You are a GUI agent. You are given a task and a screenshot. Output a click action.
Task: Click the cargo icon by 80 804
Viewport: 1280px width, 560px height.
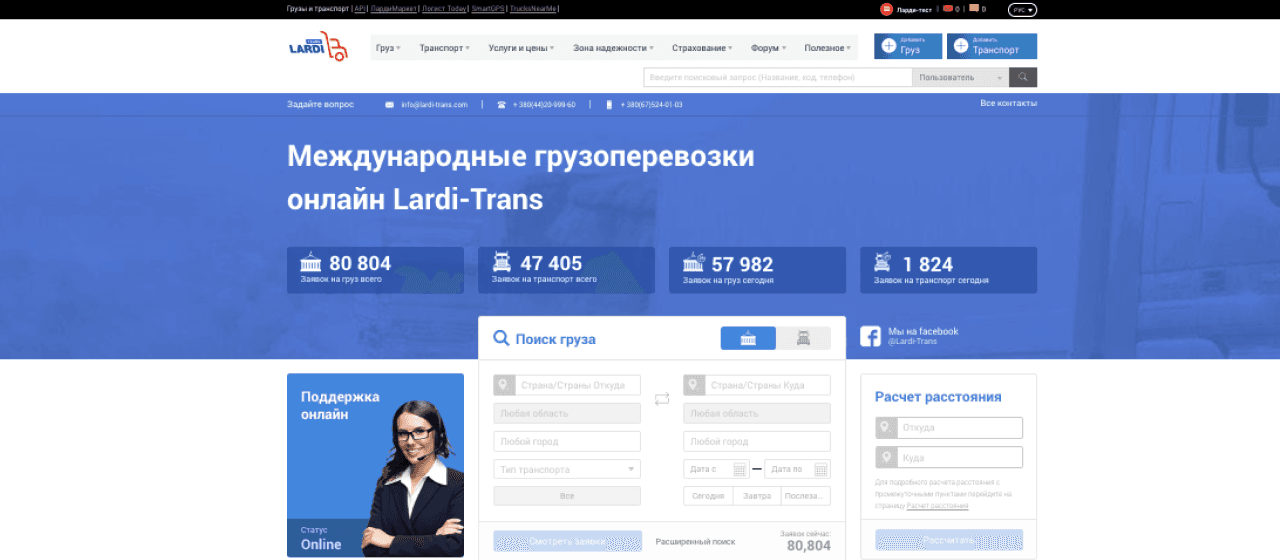coord(311,263)
